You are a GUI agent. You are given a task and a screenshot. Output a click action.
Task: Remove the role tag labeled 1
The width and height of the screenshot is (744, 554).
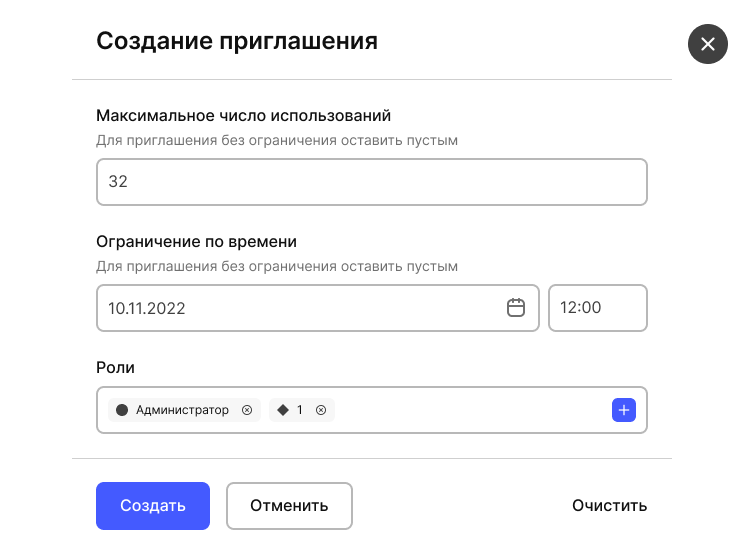(x=321, y=410)
